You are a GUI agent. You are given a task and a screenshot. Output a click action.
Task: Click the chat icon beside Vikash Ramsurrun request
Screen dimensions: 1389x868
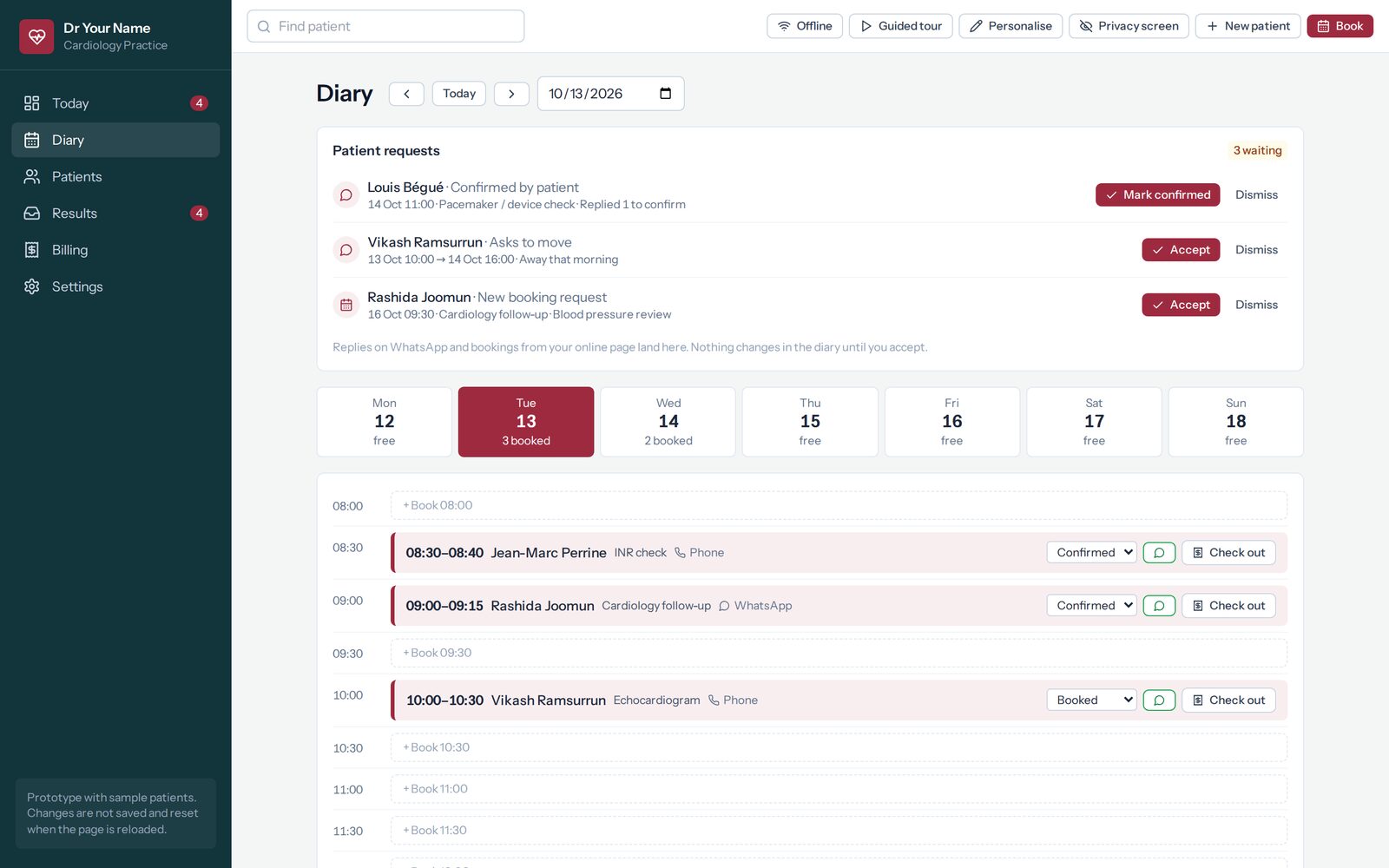coord(346,250)
